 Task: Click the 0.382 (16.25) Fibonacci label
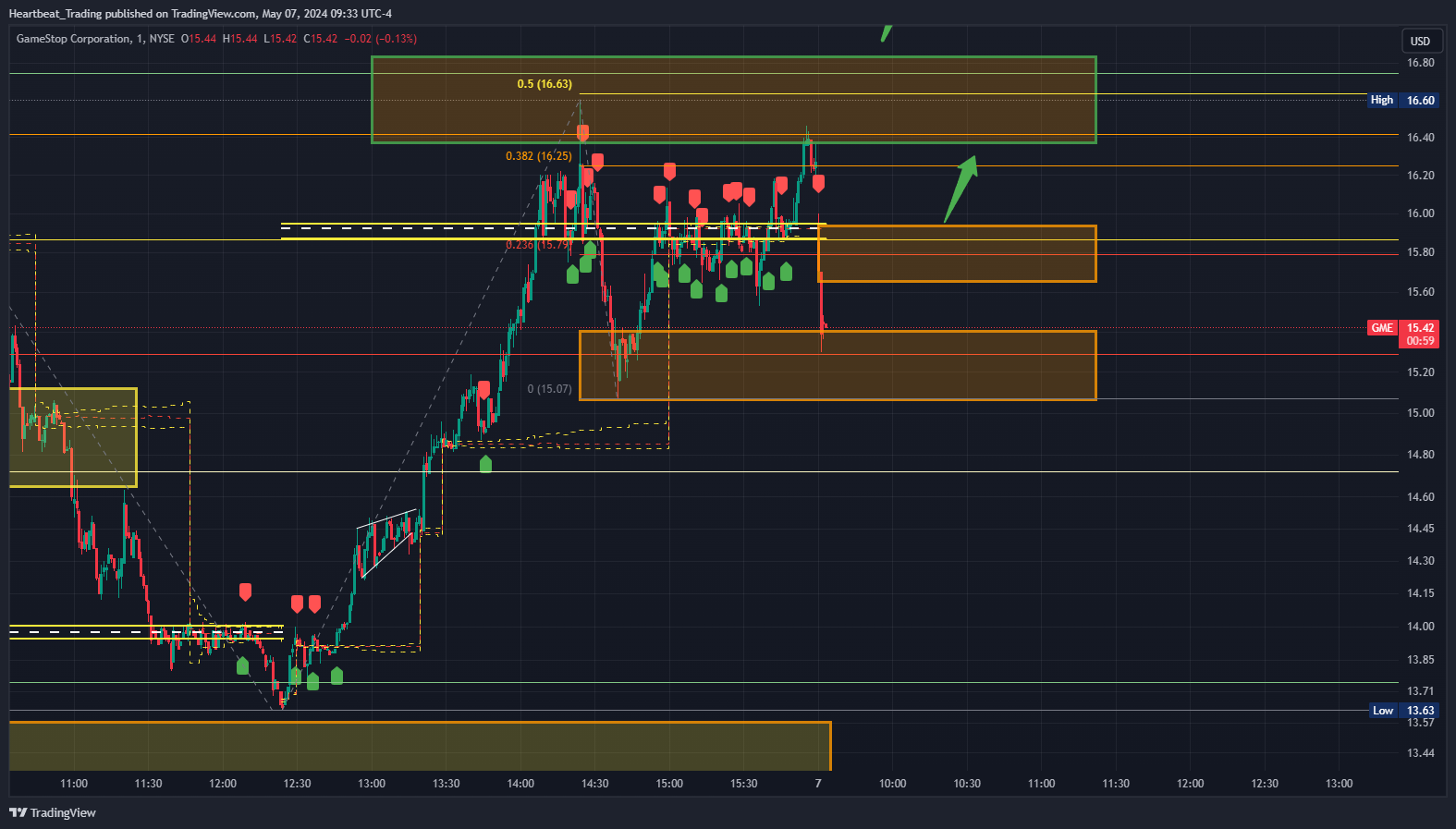[x=539, y=156]
